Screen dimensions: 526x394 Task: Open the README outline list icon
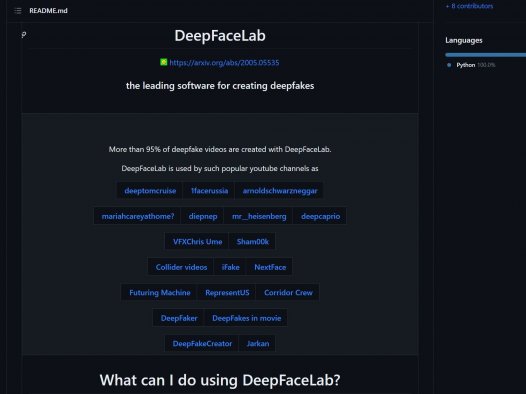18,11
